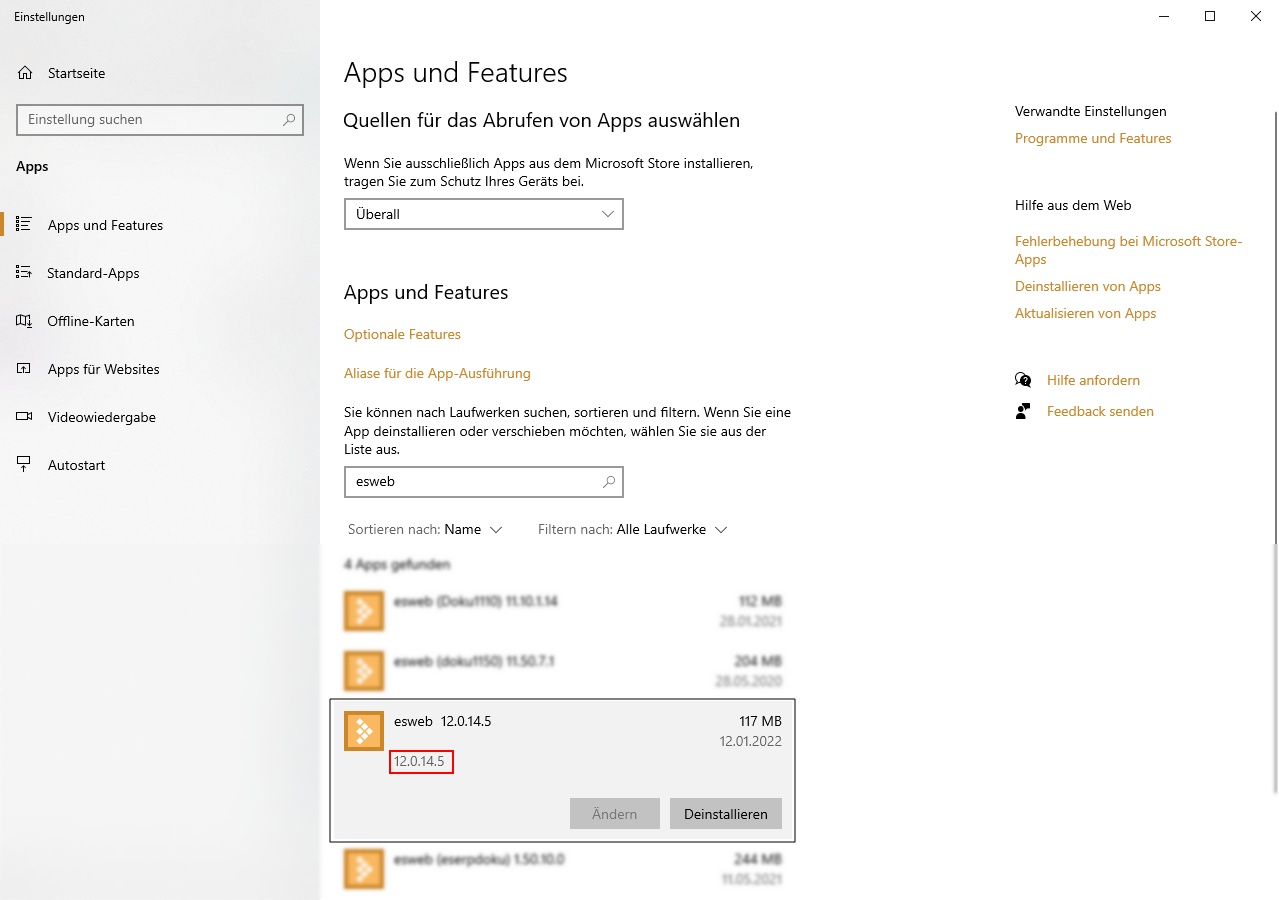Follow the Deinstallieren von Apps help link

(x=1088, y=286)
